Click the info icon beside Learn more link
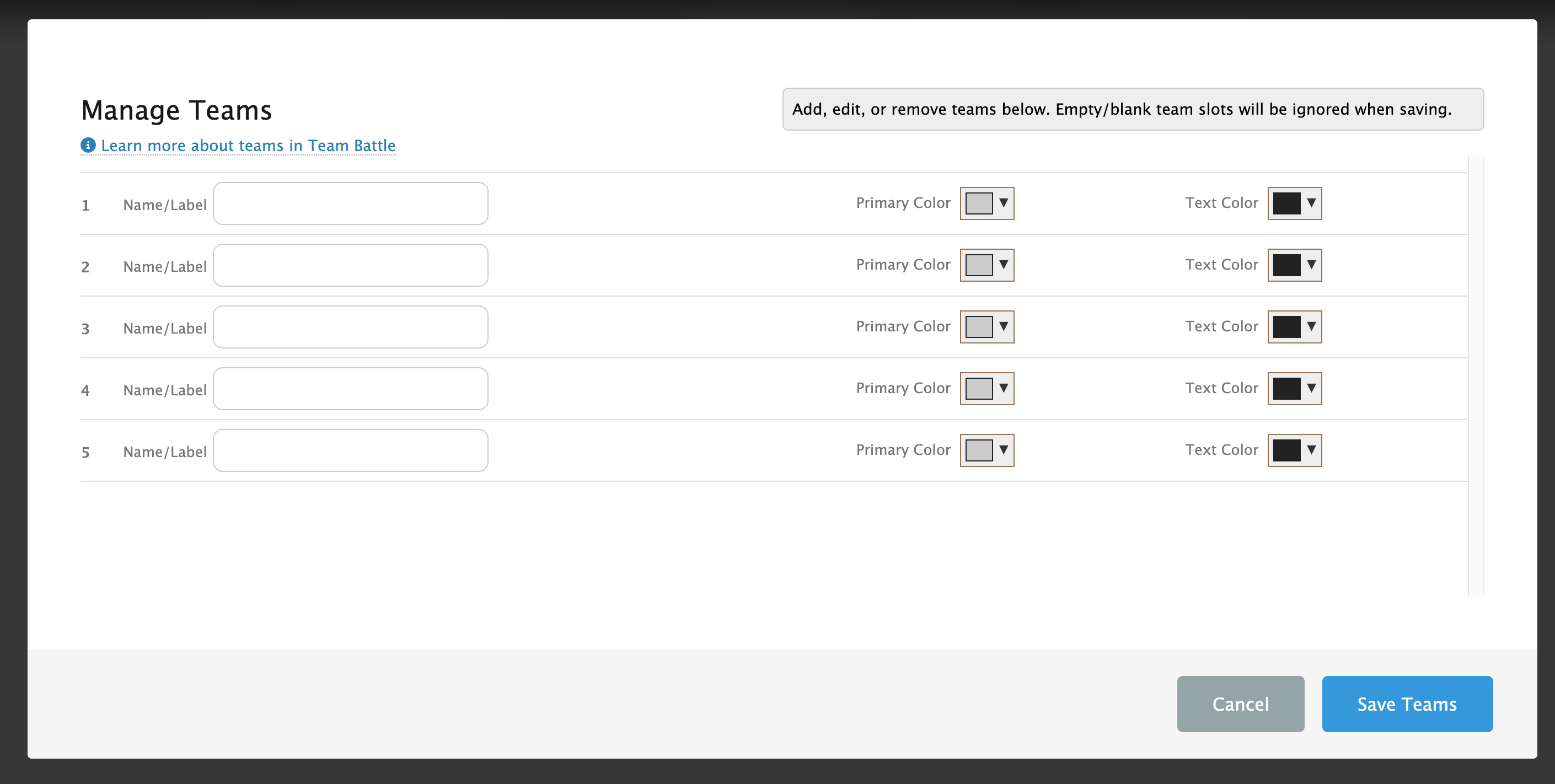Screen dimensions: 1555x784 (x=88, y=145)
